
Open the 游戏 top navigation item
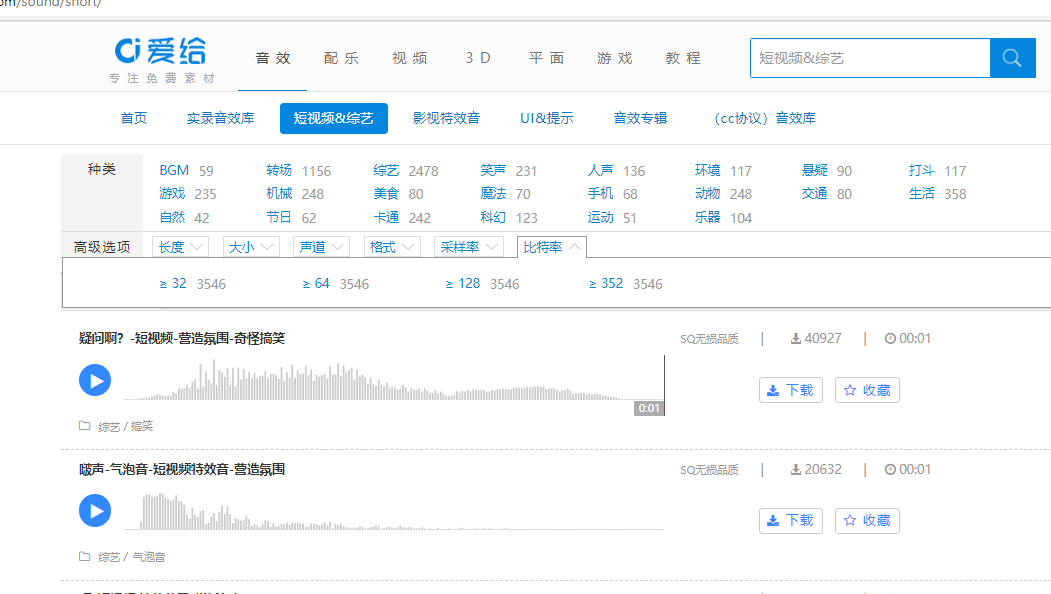click(615, 58)
